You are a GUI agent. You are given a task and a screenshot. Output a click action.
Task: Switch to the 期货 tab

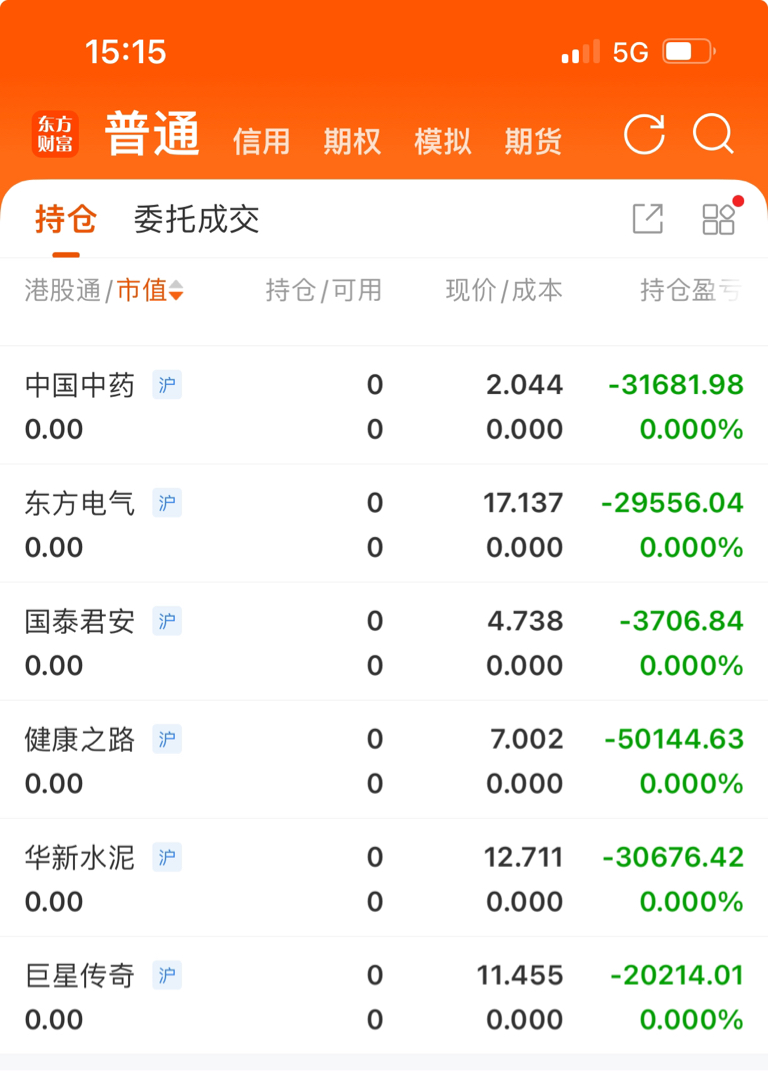click(x=533, y=141)
